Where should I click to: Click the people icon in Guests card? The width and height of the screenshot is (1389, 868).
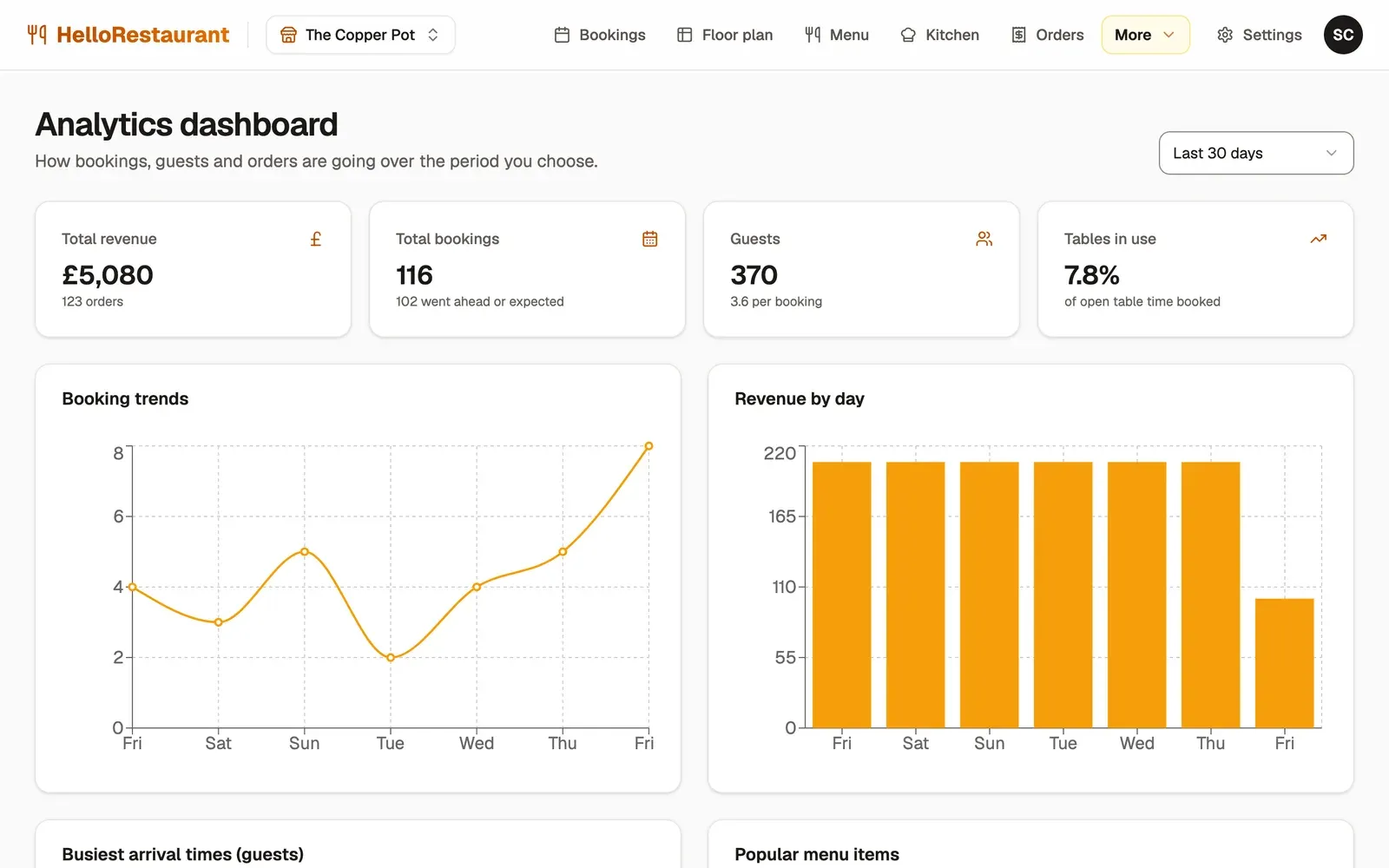pyautogui.click(x=984, y=239)
